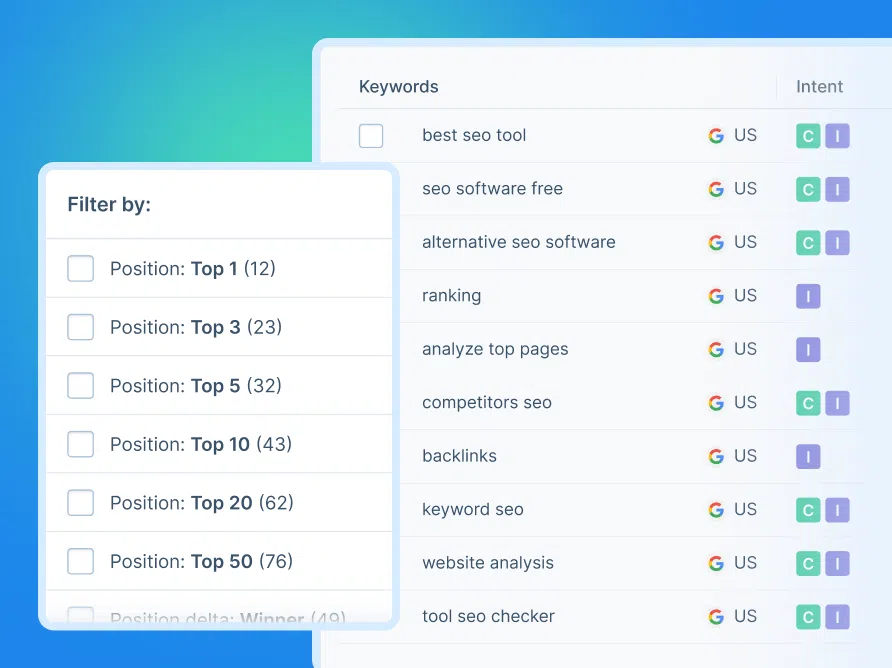Click the 'Position: Top 50 (76)' filter label

click(201, 562)
